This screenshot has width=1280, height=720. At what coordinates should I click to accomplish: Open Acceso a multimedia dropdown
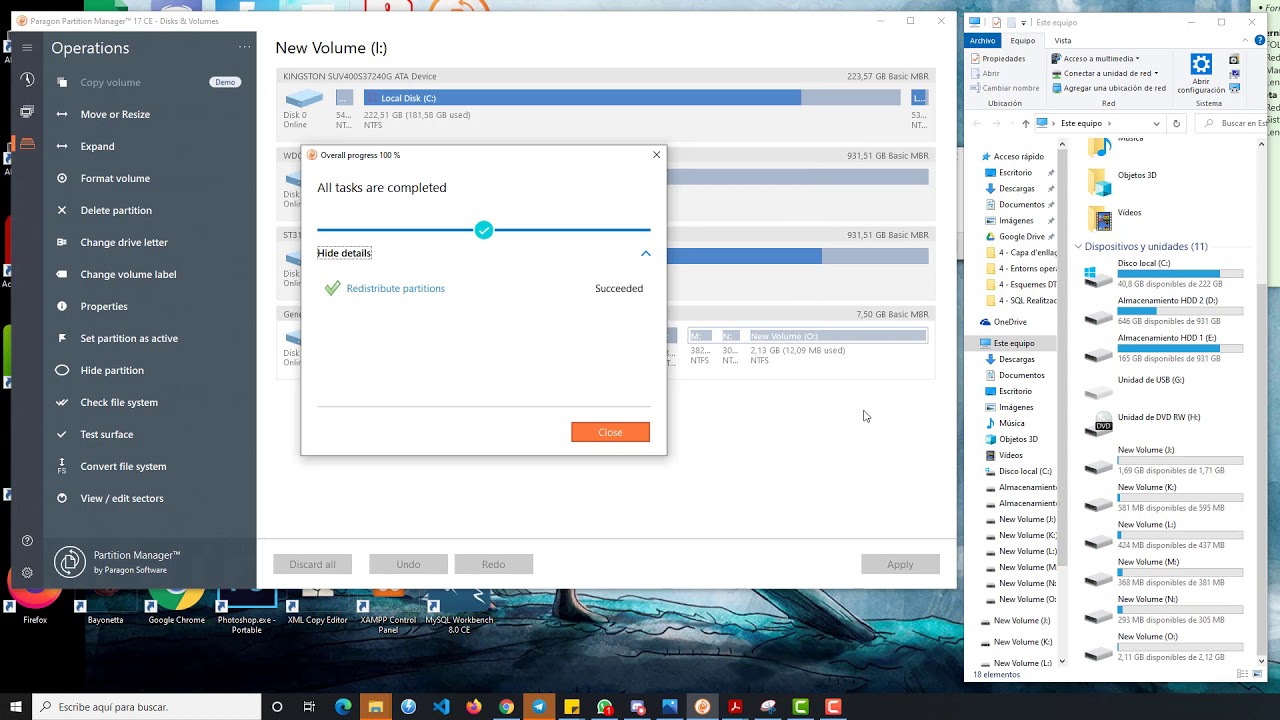[x=1095, y=59]
